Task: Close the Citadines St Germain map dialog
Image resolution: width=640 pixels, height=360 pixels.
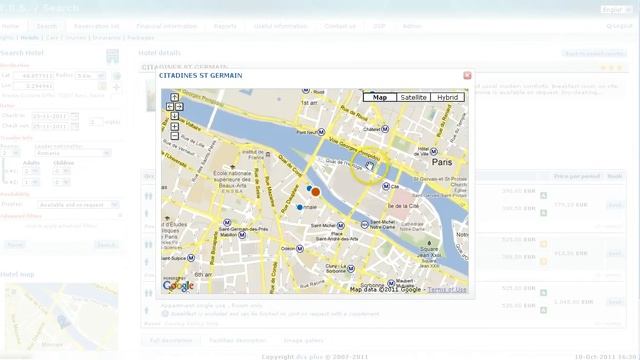Action: click(467, 76)
